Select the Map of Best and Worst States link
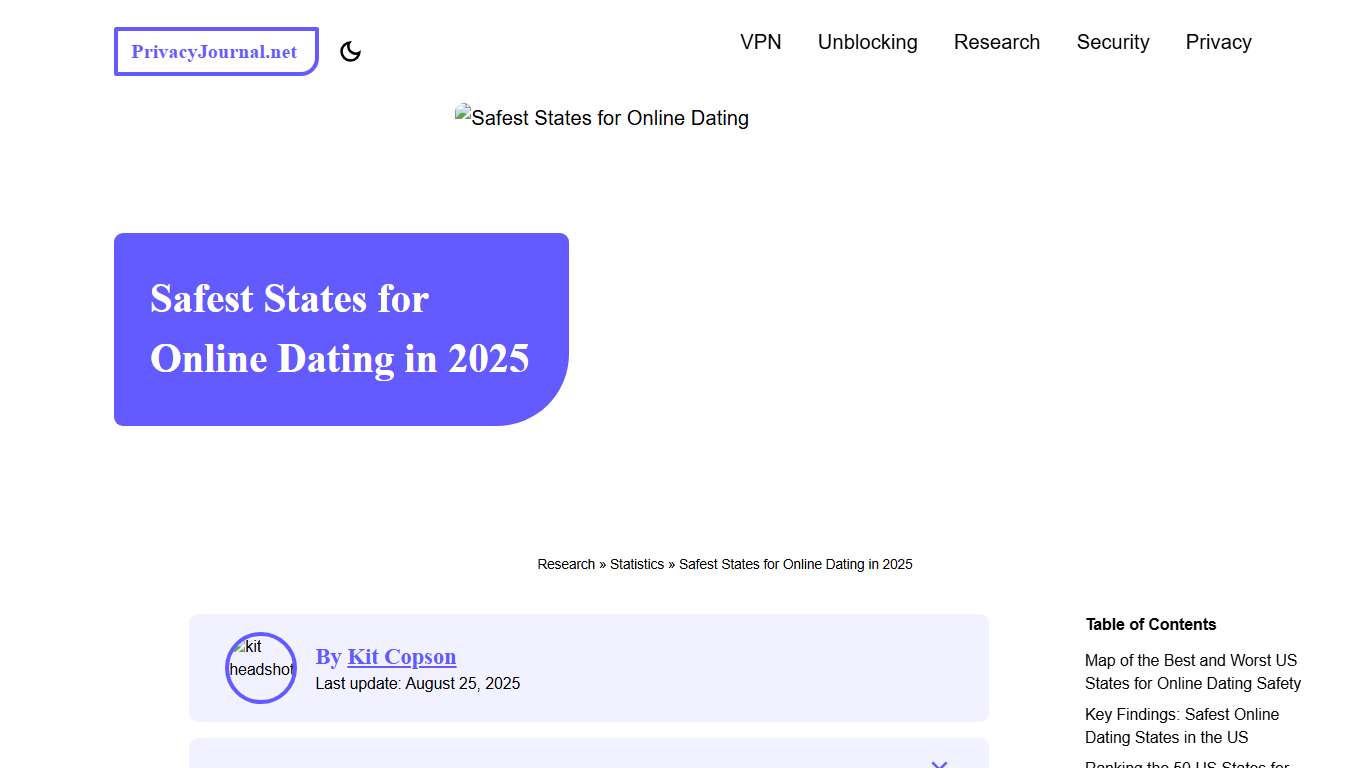The image size is (1366, 768). click(1192, 671)
